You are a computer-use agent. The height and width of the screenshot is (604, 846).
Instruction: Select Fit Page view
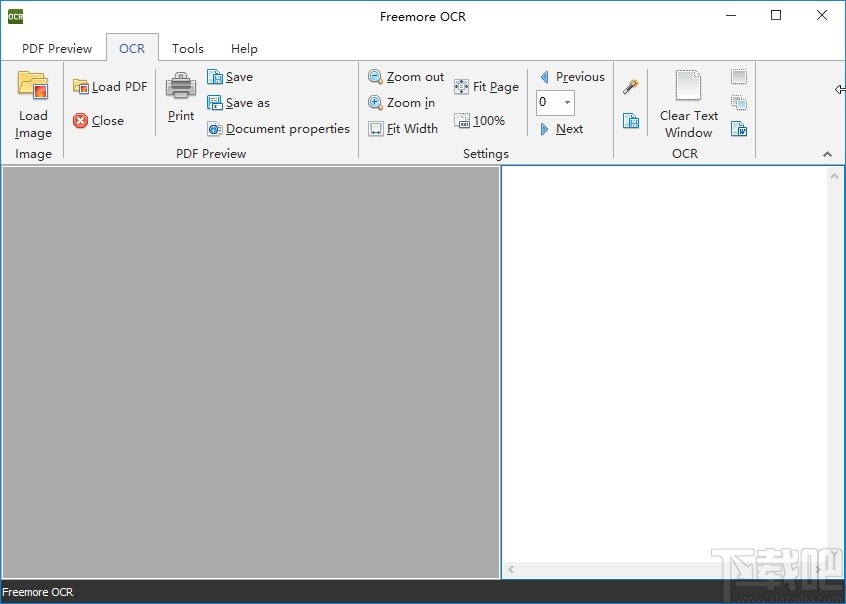486,86
